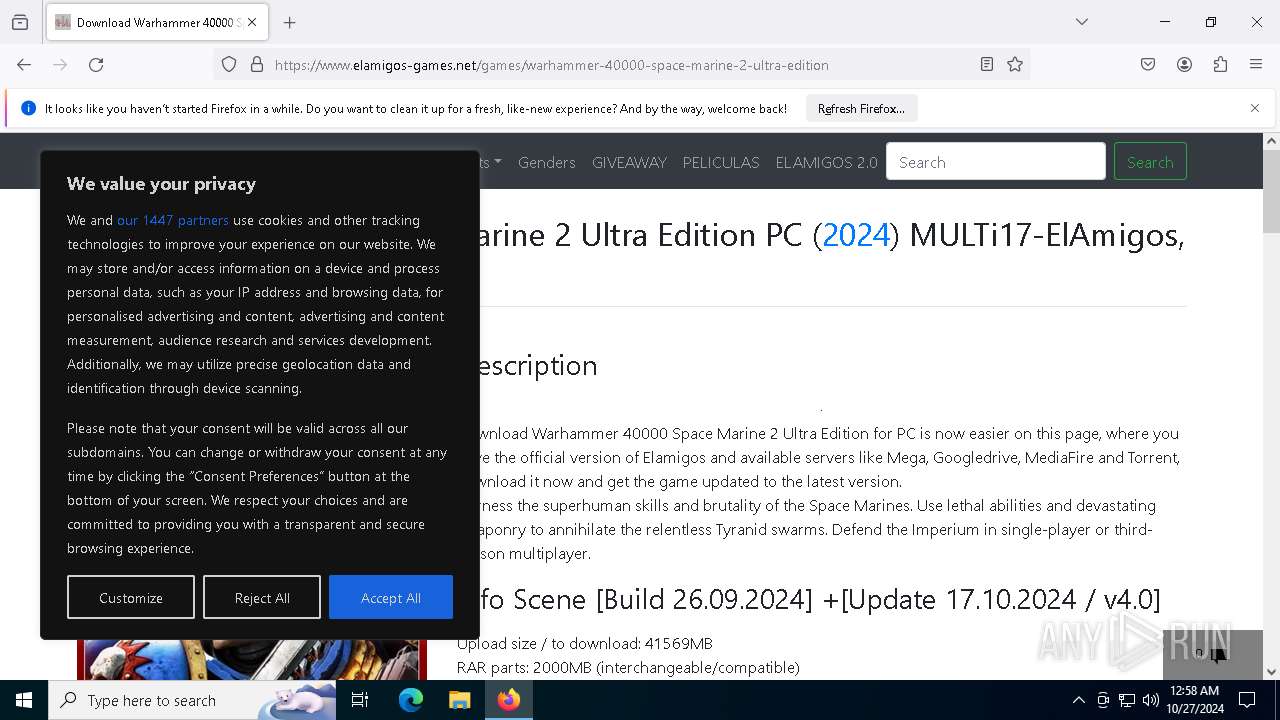Open the tracking protection shield icon

(229, 65)
